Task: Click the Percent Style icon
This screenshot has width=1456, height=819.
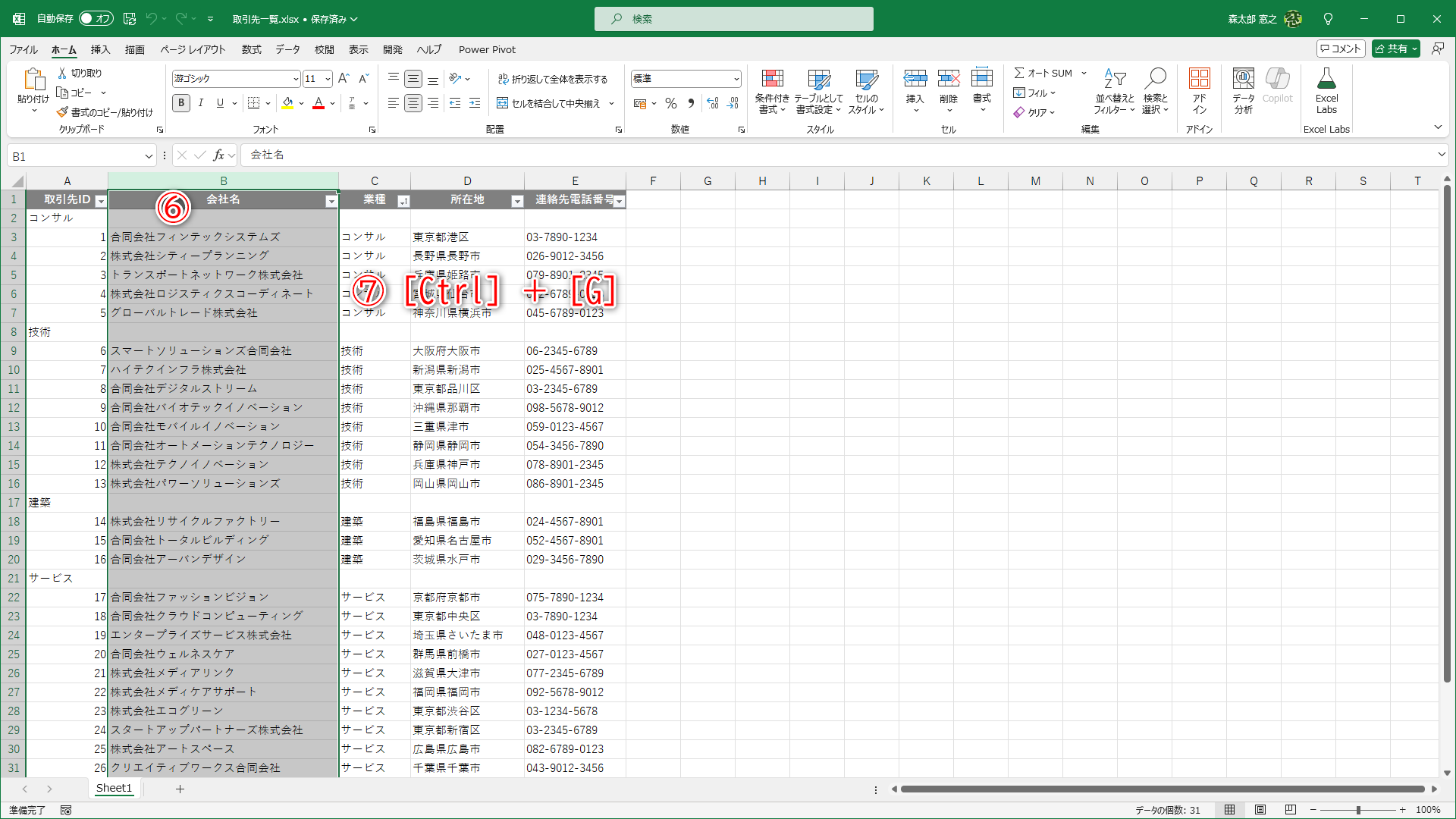Action: 670,103
